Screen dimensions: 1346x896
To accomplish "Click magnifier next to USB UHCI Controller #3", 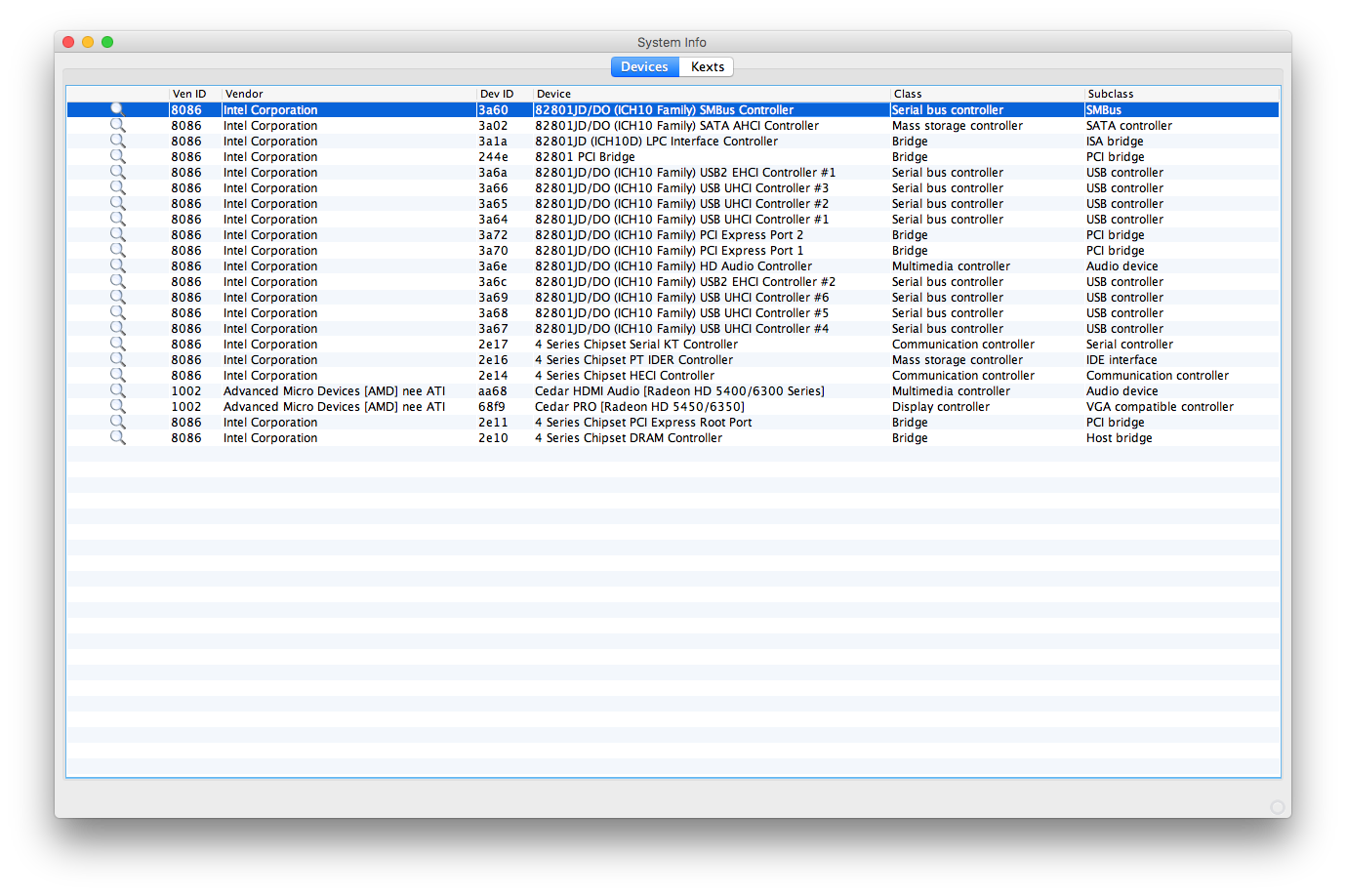I will point(118,188).
